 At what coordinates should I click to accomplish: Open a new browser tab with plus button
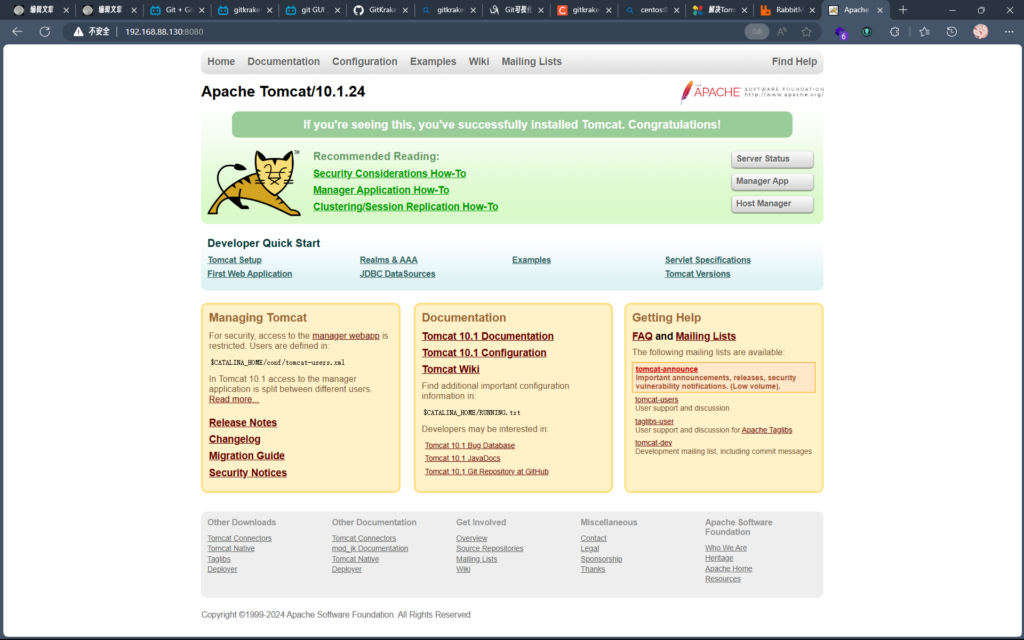tap(903, 10)
